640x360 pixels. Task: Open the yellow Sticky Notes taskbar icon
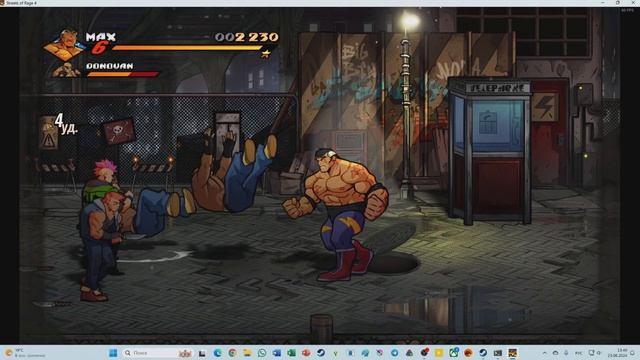coord(439,353)
